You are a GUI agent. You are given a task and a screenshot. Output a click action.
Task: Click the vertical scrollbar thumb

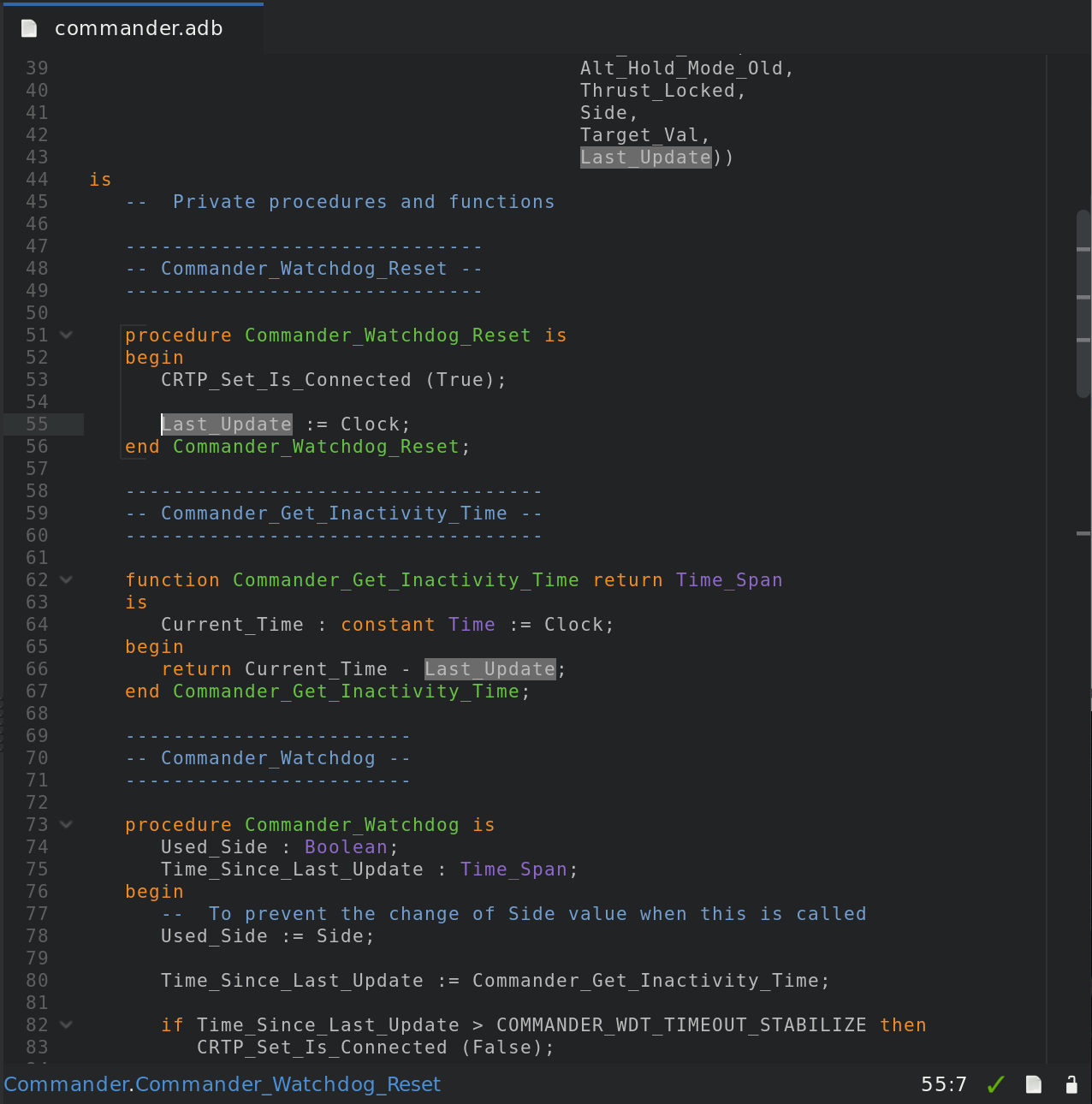[x=1083, y=304]
